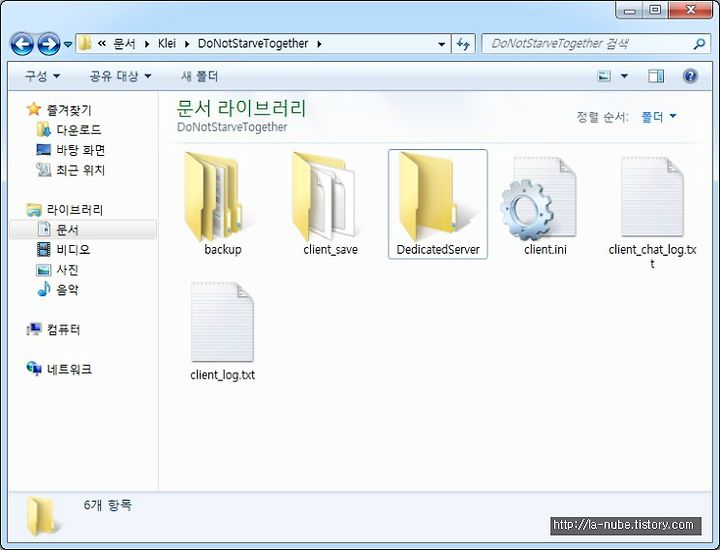Image resolution: width=720 pixels, height=550 pixels.
Task: Change view with the view icon
Action: [x=604, y=76]
